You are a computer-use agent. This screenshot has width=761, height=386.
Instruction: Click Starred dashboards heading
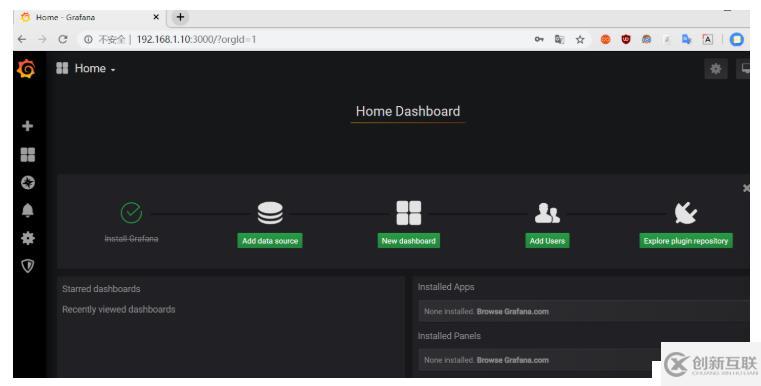click(x=101, y=289)
